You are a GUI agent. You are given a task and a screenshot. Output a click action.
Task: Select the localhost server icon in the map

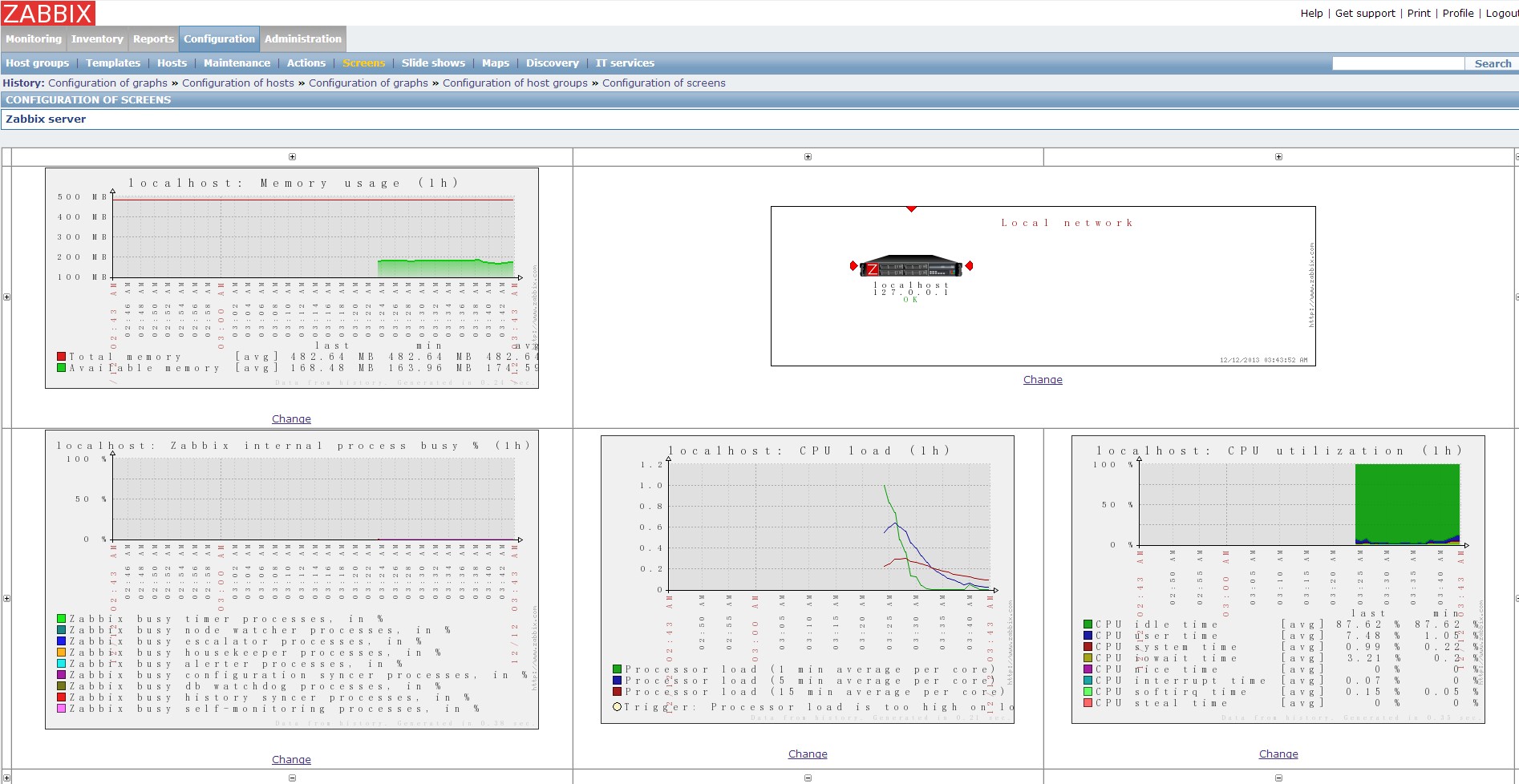(911, 266)
